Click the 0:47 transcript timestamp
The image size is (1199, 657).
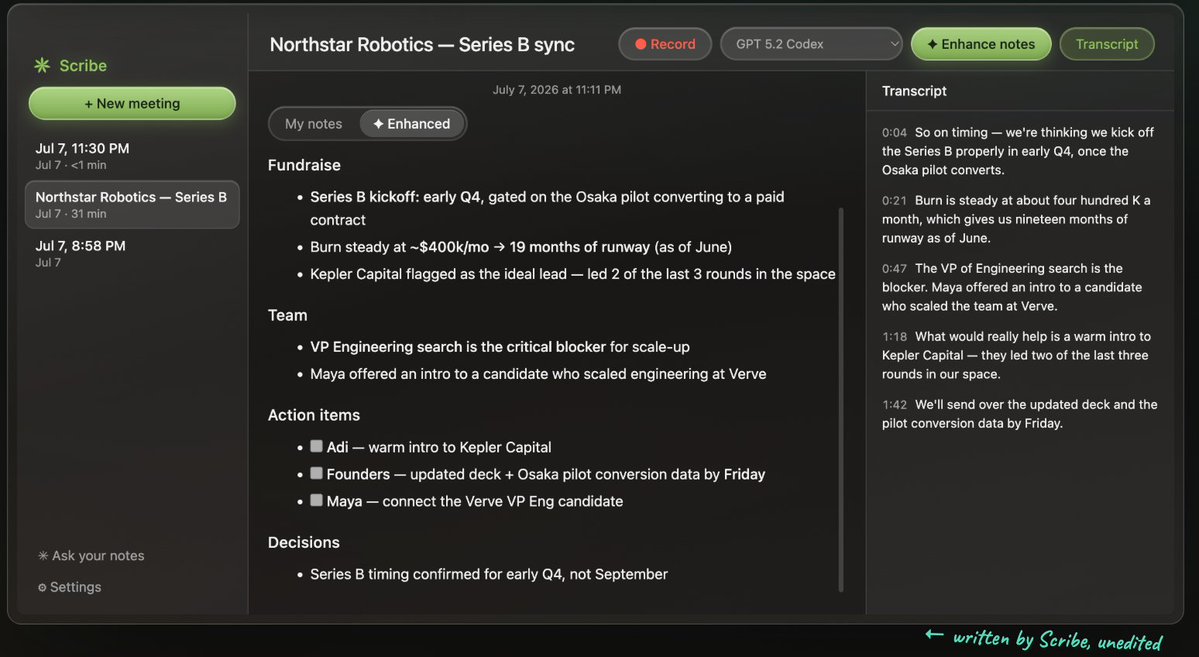(894, 268)
